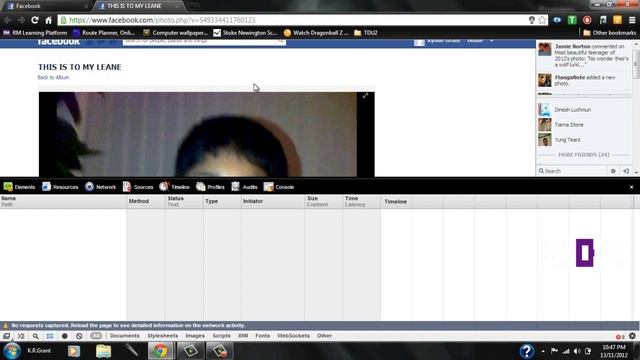Filter network requests by Other

tap(324, 336)
